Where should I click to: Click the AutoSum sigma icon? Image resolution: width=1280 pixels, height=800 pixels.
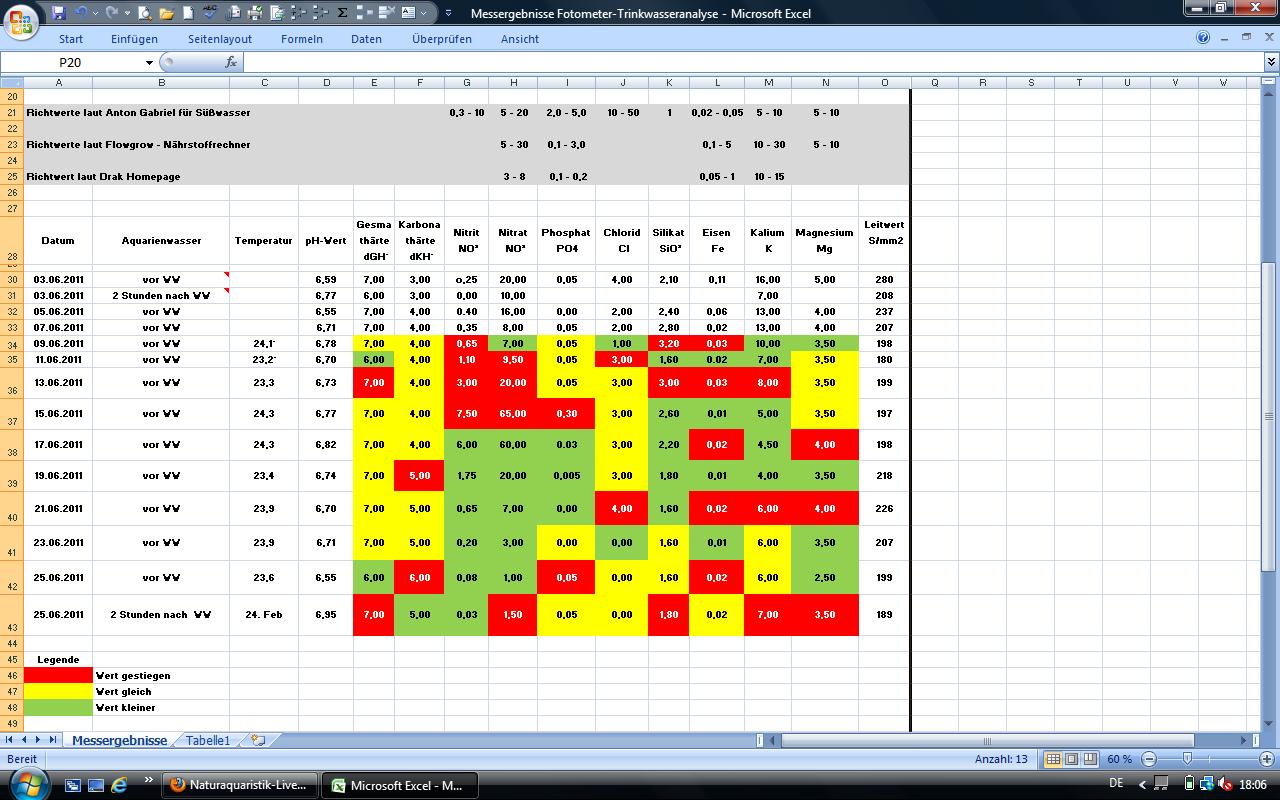(x=343, y=13)
